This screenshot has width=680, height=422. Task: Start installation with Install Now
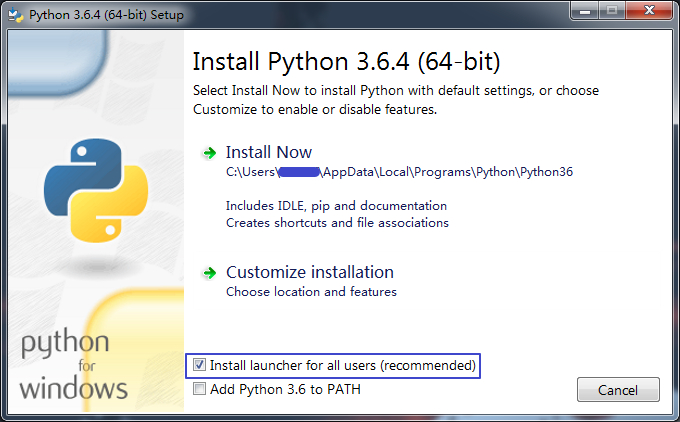pyautogui.click(x=268, y=152)
